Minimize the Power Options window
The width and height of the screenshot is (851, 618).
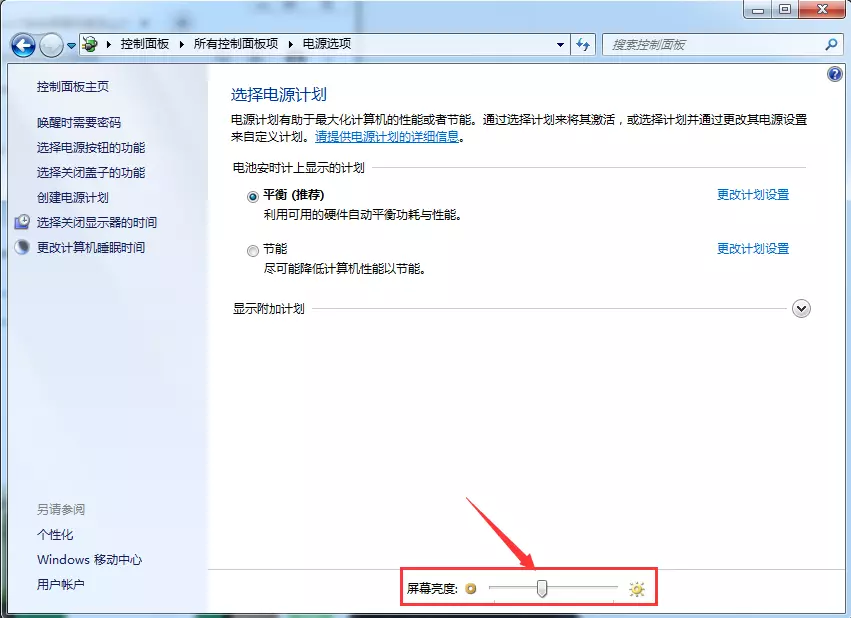click(758, 9)
